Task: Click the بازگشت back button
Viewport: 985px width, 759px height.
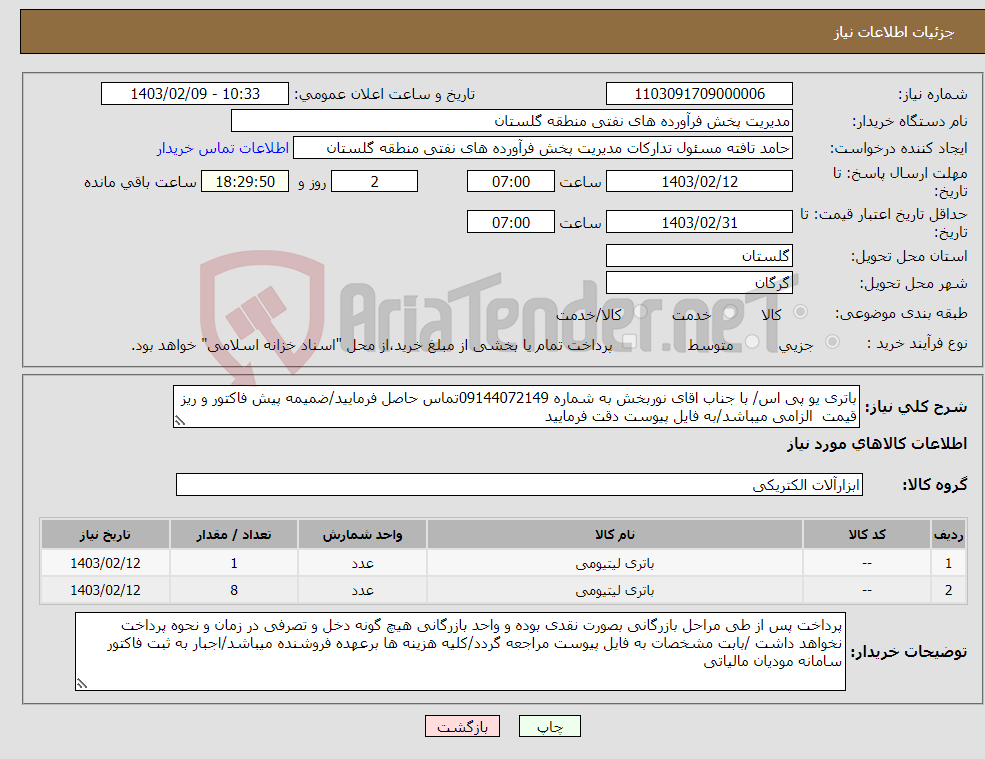Action: pyautogui.click(x=462, y=726)
